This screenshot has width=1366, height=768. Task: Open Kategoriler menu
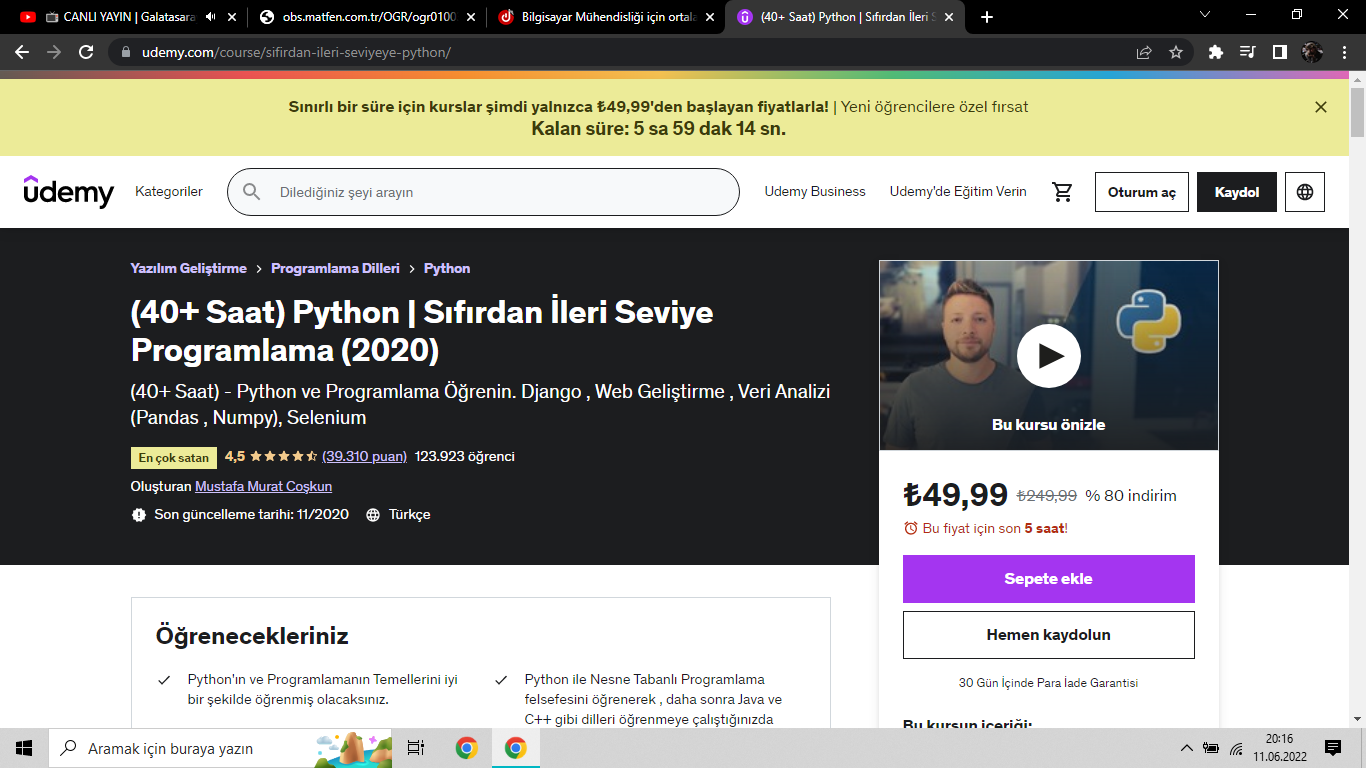169,192
